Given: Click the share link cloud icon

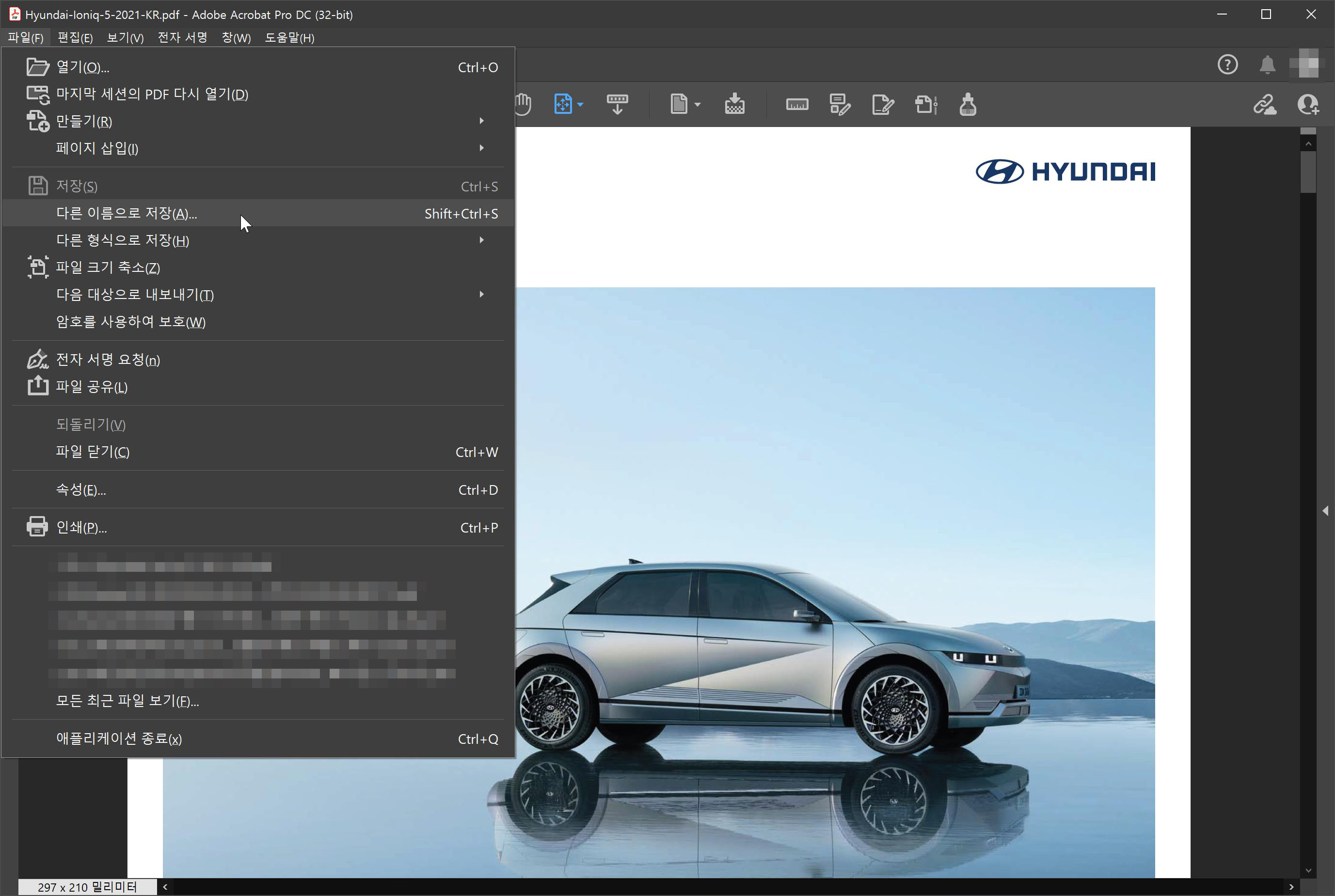Looking at the screenshot, I should (x=1264, y=105).
